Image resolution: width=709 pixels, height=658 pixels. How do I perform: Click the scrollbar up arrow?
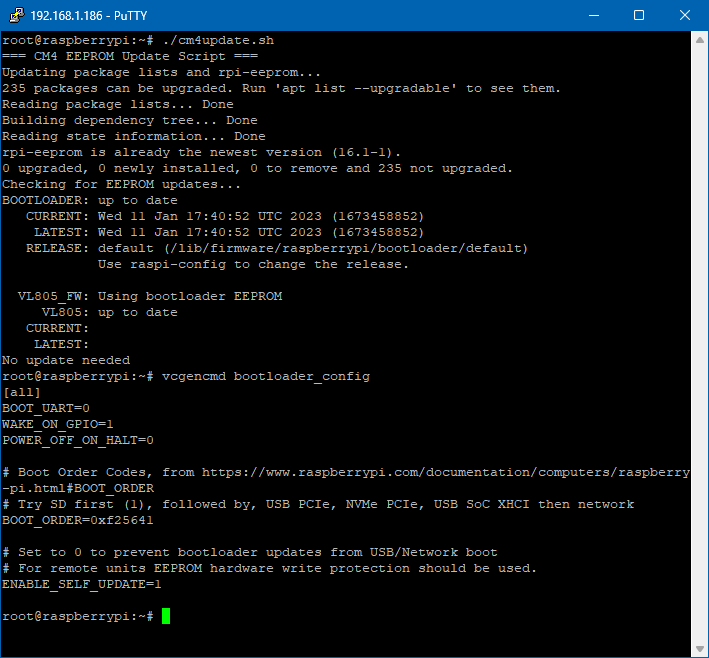[x=699, y=39]
